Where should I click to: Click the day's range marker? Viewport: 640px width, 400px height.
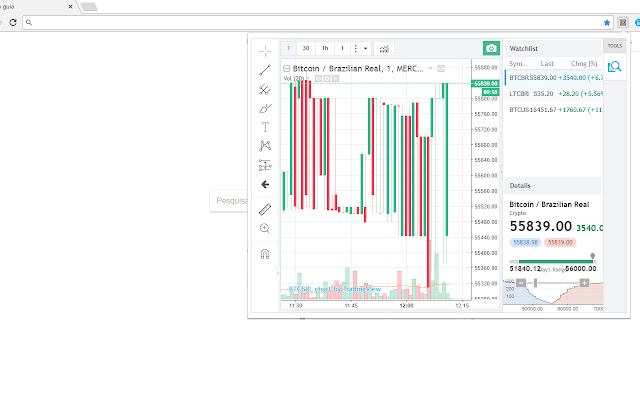click(x=593, y=256)
